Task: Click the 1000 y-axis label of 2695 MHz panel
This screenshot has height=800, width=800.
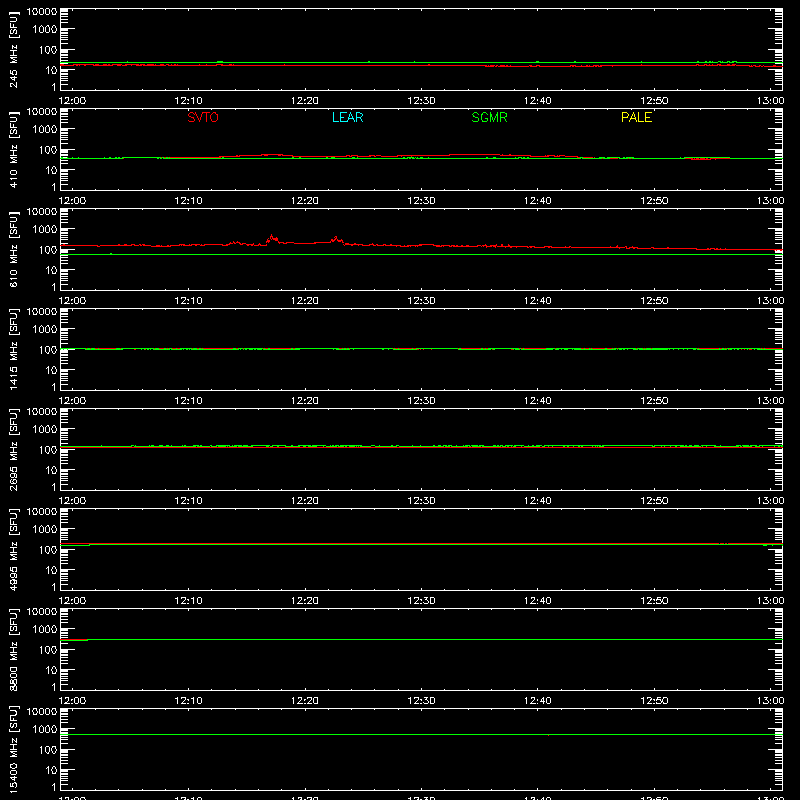Action: click(45, 430)
